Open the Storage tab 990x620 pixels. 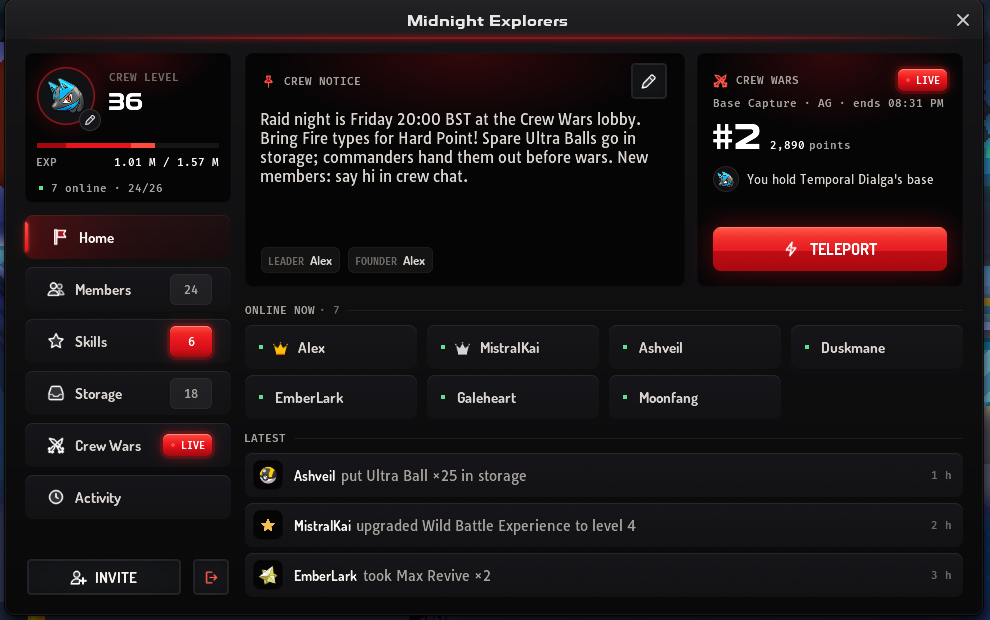pyautogui.click(x=128, y=393)
